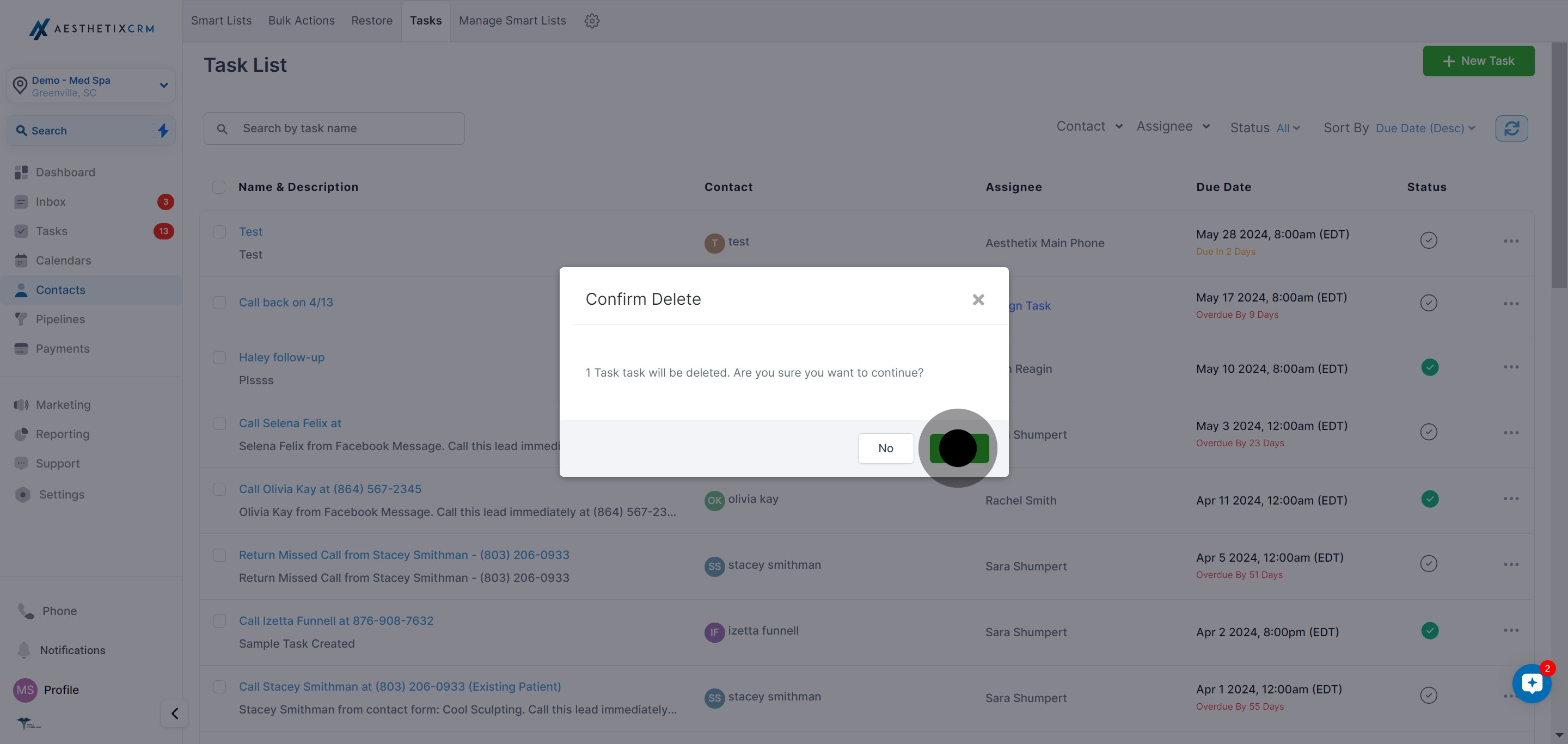Collapse the sidebar with the left chevron
The image size is (1568, 744).
(175, 713)
